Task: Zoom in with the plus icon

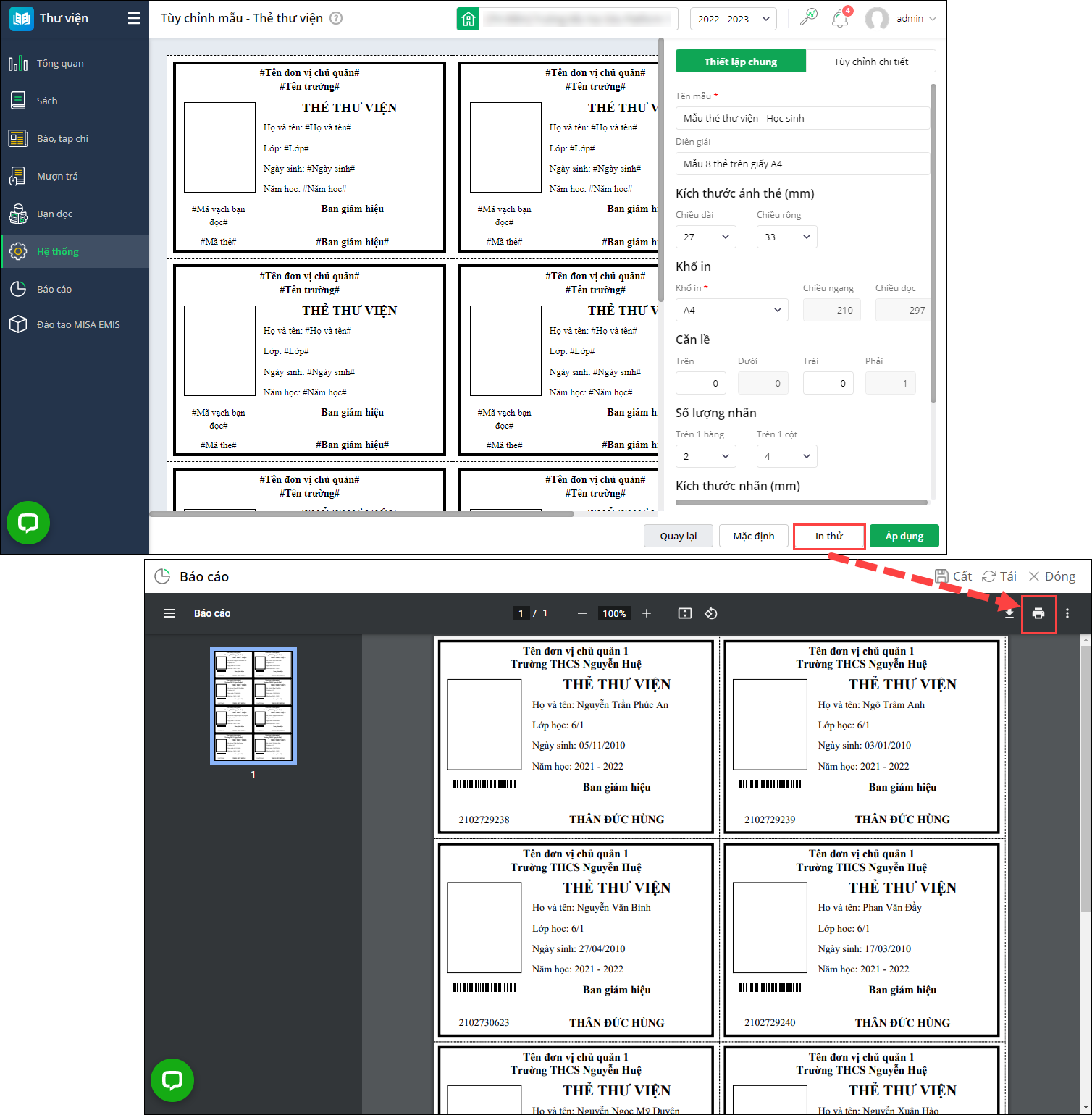Action: pyautogui.click(x=647, y=613)
